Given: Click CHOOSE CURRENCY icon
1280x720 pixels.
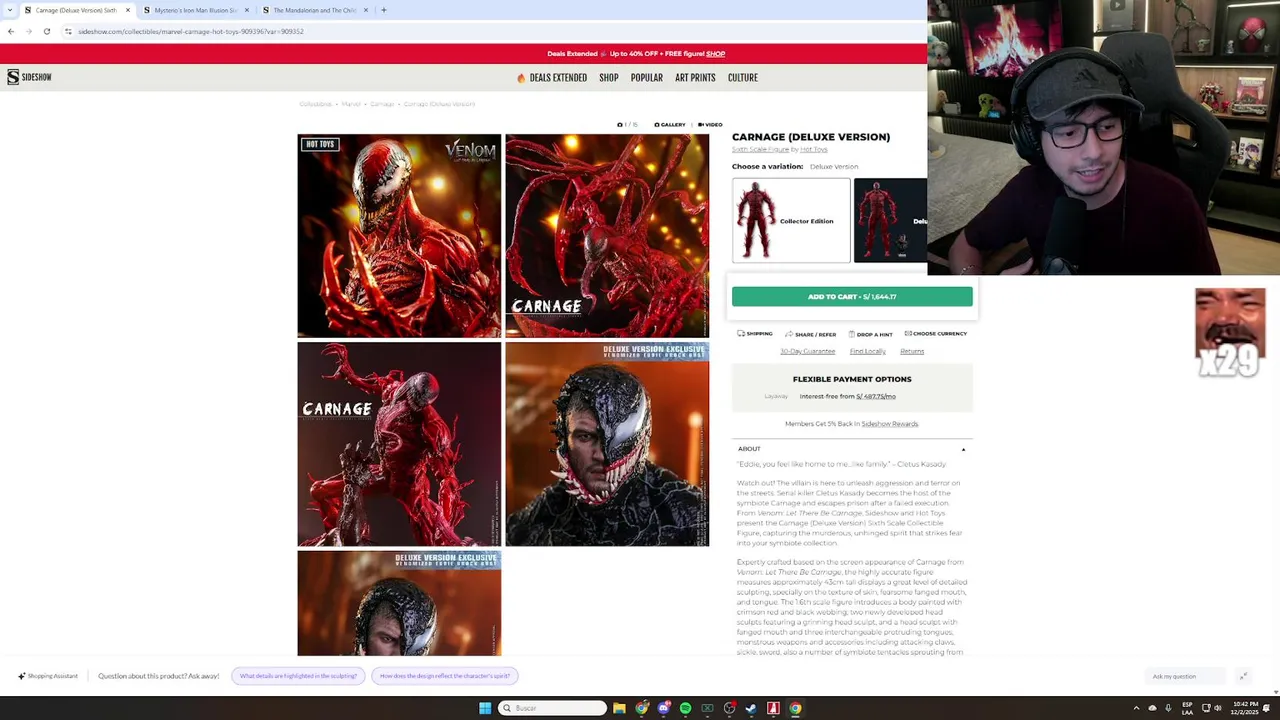Looking at the screenshot, I should click(x=935, y=334).
